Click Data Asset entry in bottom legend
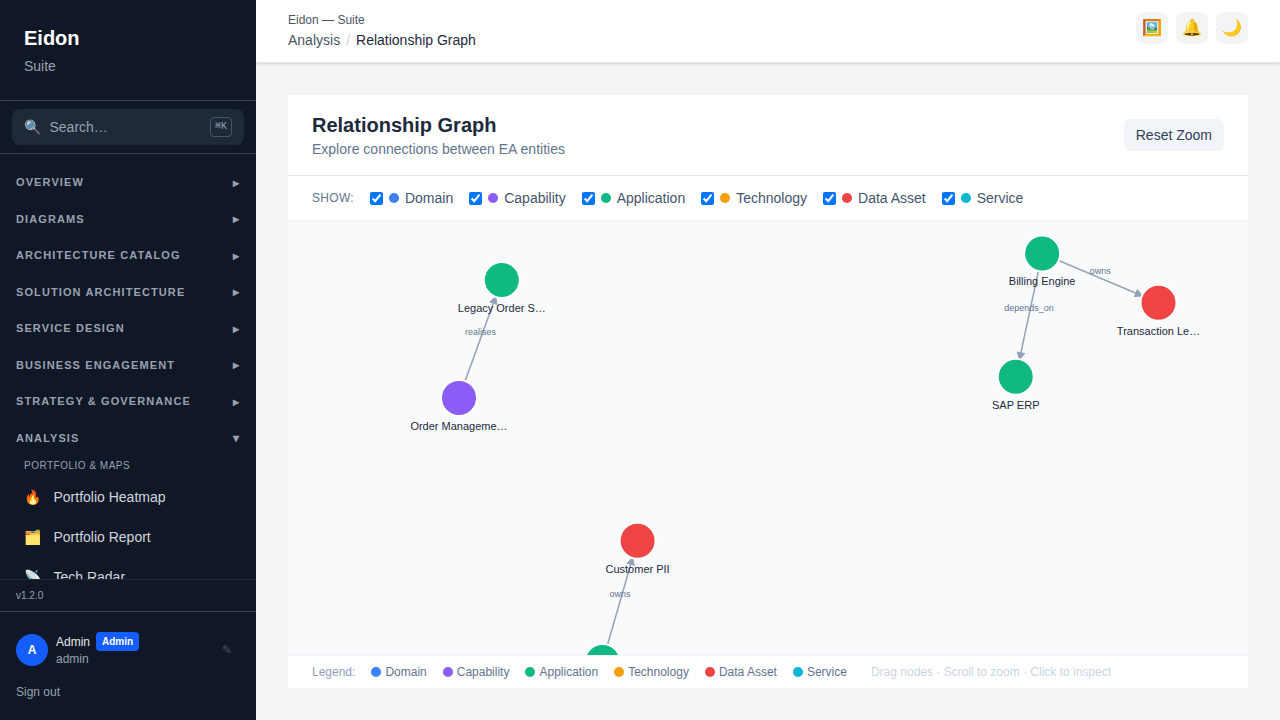The height and width of the screenshot is (720, 1280). 741,672
